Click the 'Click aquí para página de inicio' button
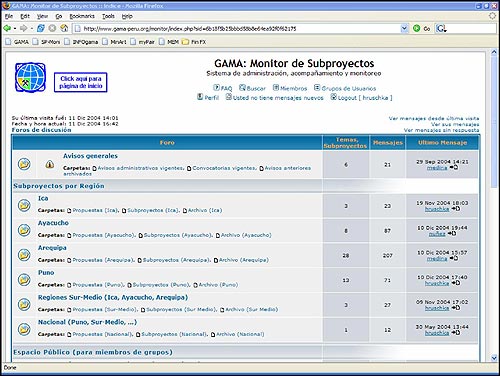500x376 pixels. pyautogui.click(x=81, y=82)
